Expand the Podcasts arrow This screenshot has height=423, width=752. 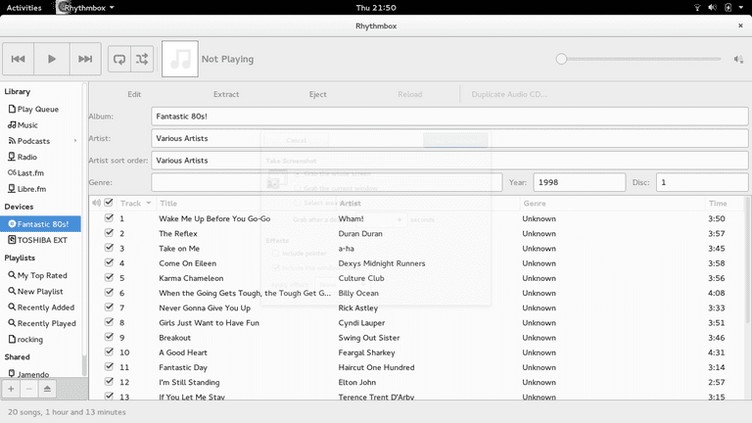[75, 141]
